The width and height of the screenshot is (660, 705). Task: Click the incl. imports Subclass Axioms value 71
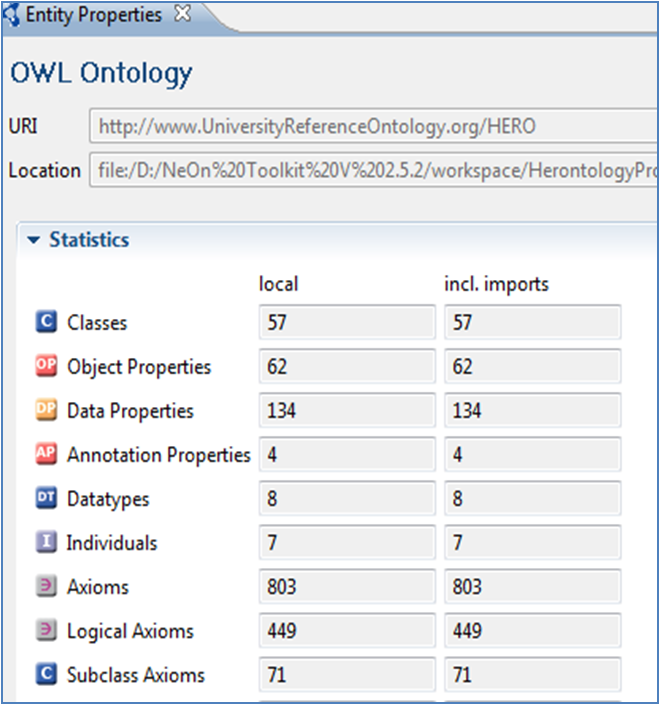(x=533, y=674)
